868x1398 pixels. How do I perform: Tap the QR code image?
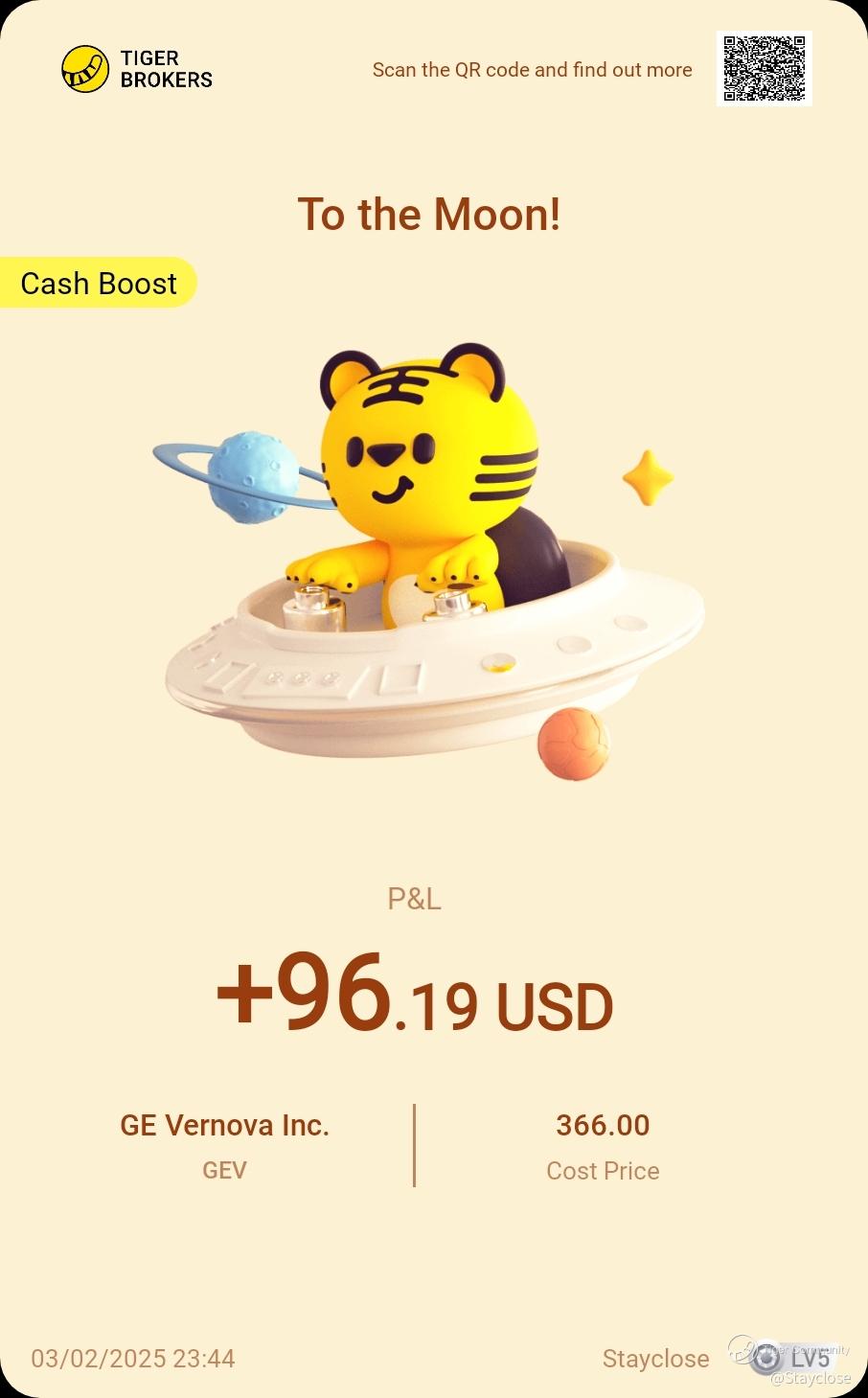pyautogui.click(x=764, y=68)
